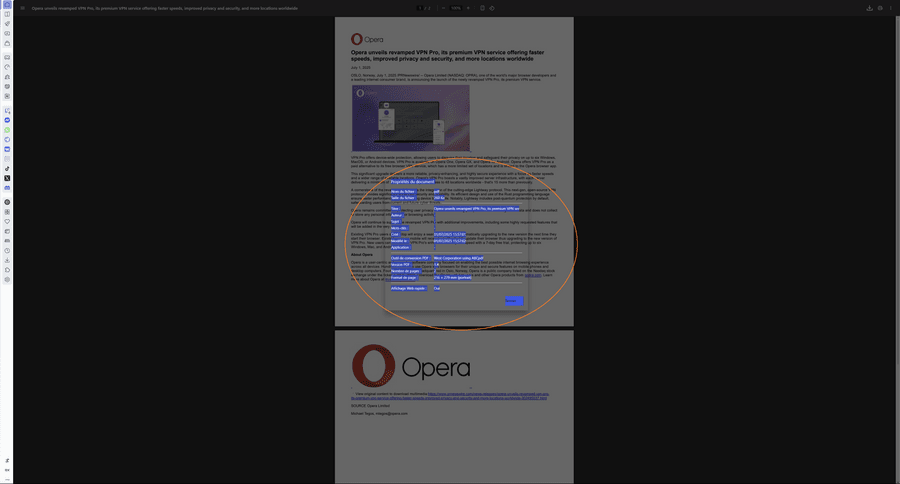
Task: Select the 'Version PDF' label
Action: point(401,265)
